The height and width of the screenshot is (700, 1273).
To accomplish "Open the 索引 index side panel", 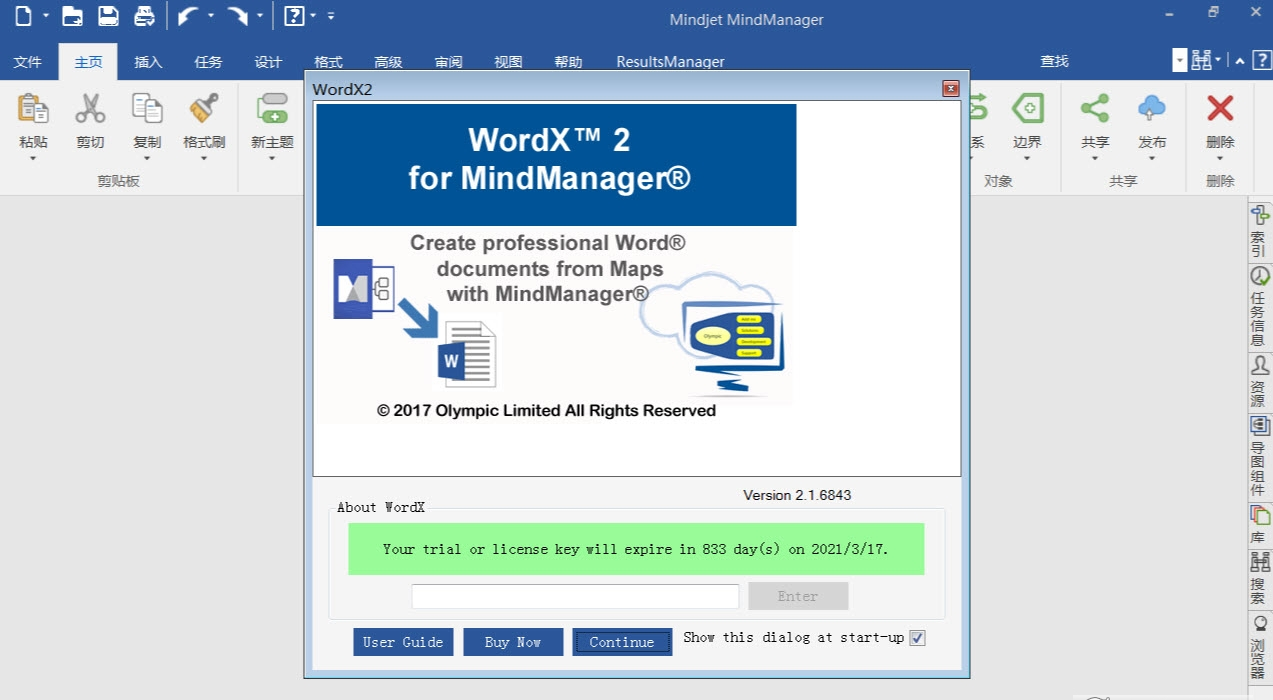I will click(x=1259, y=230).
